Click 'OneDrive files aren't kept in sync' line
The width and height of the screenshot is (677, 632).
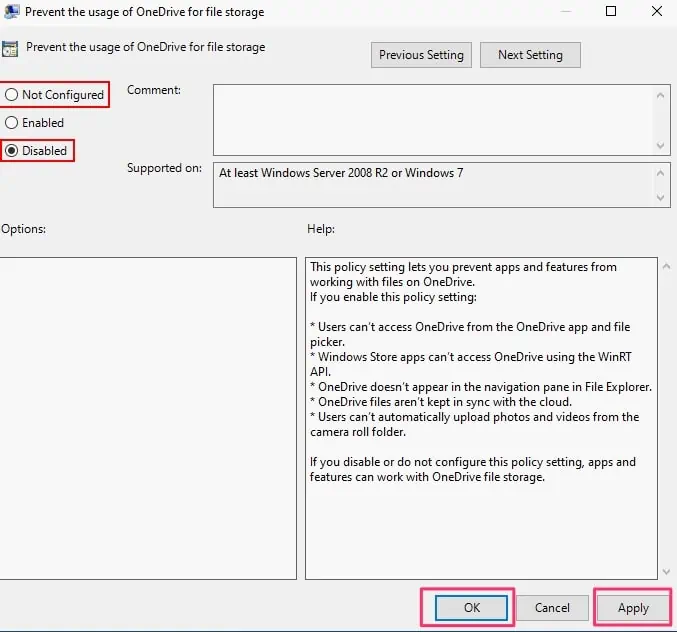point(441,402)
